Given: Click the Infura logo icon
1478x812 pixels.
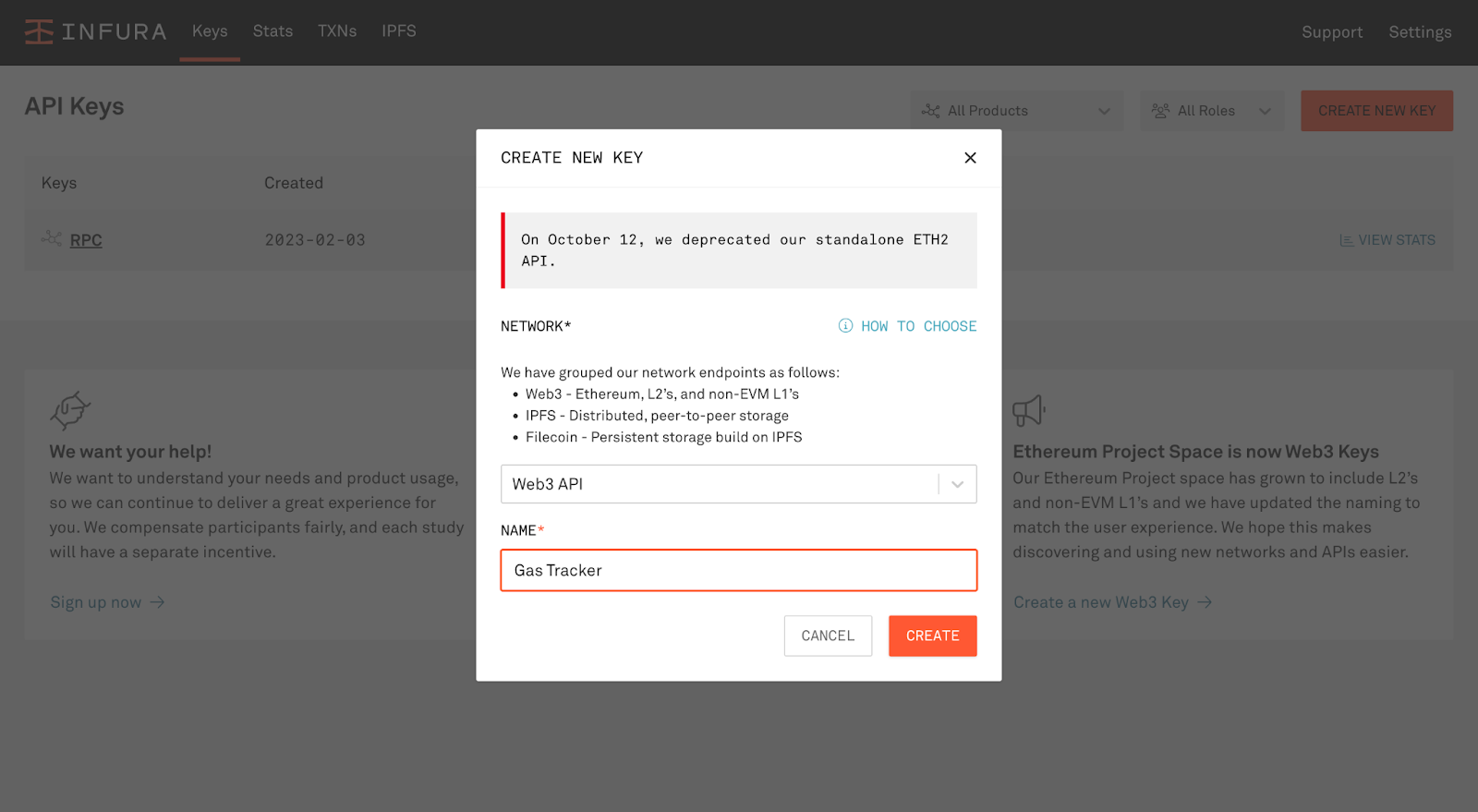Looking at the screenshot, I should pos(39,31).
